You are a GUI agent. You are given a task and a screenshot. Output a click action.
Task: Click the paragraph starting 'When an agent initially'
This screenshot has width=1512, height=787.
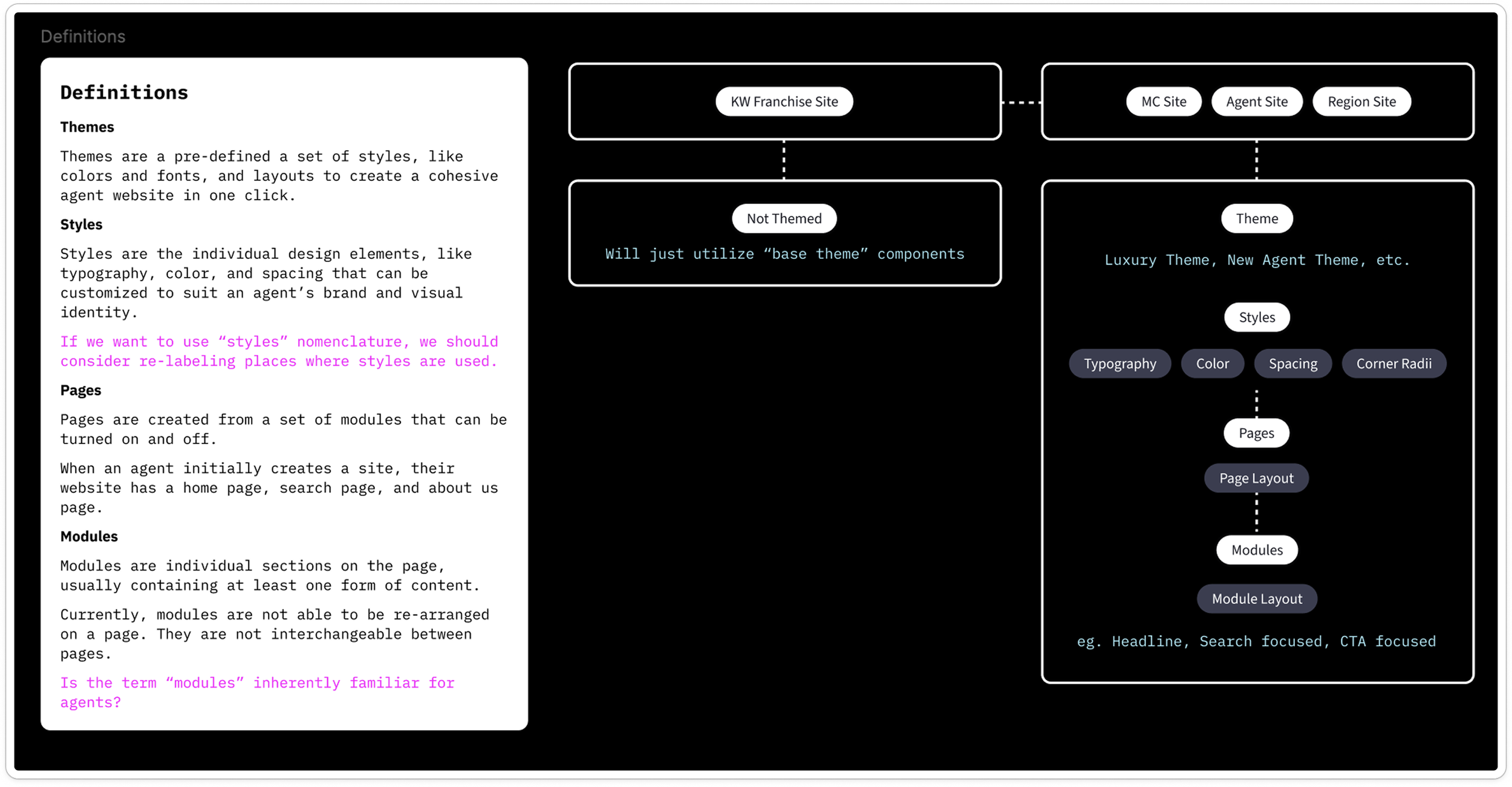pos(279,488)
